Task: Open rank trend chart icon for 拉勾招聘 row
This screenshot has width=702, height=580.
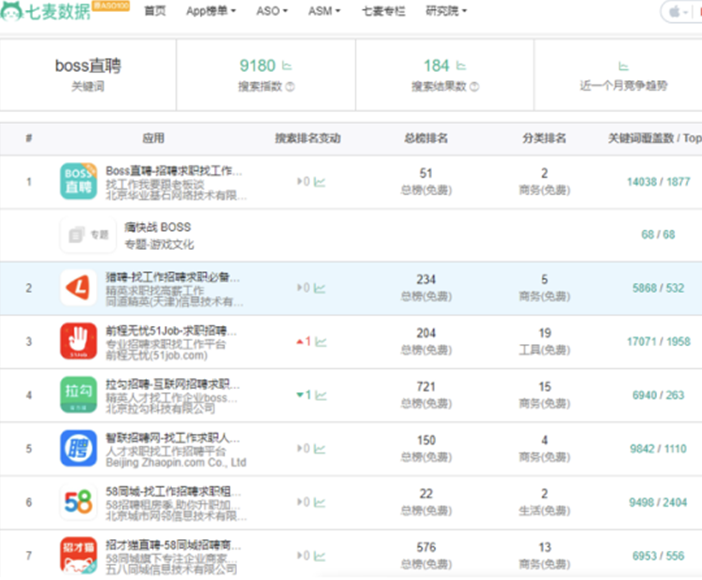Action: (321, 395)
